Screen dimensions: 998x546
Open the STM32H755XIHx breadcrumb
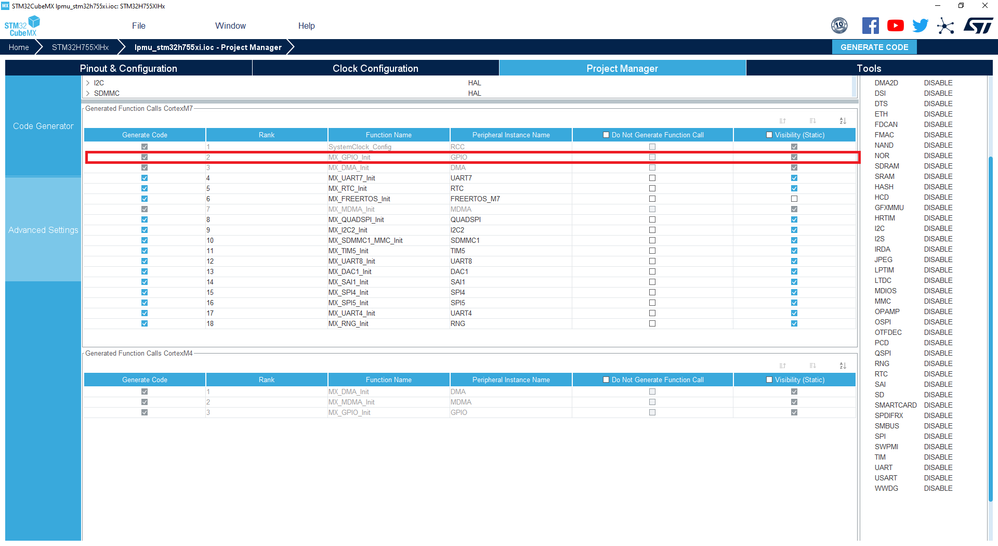click(x=80, y=47)
